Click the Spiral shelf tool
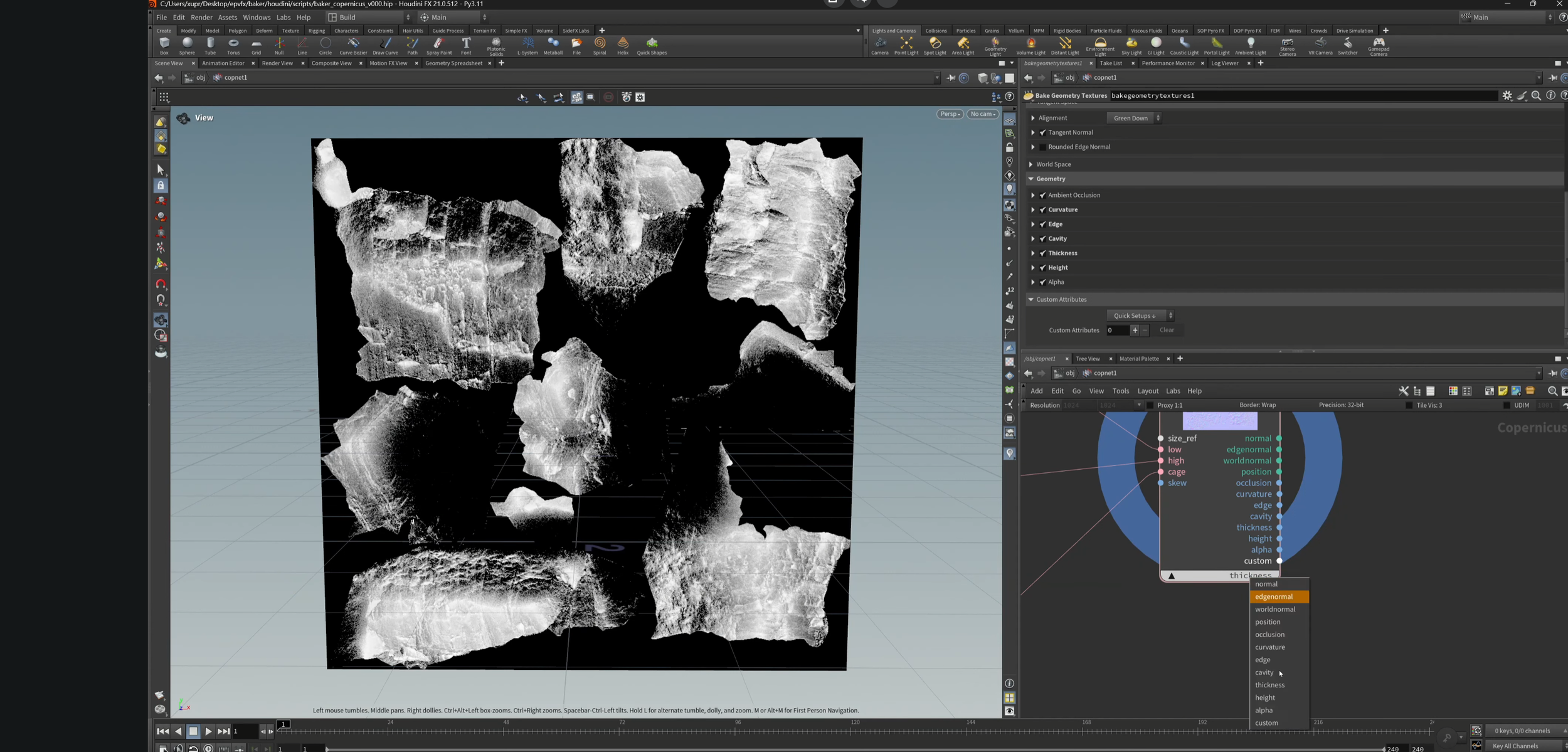 (x=600, y=45)
